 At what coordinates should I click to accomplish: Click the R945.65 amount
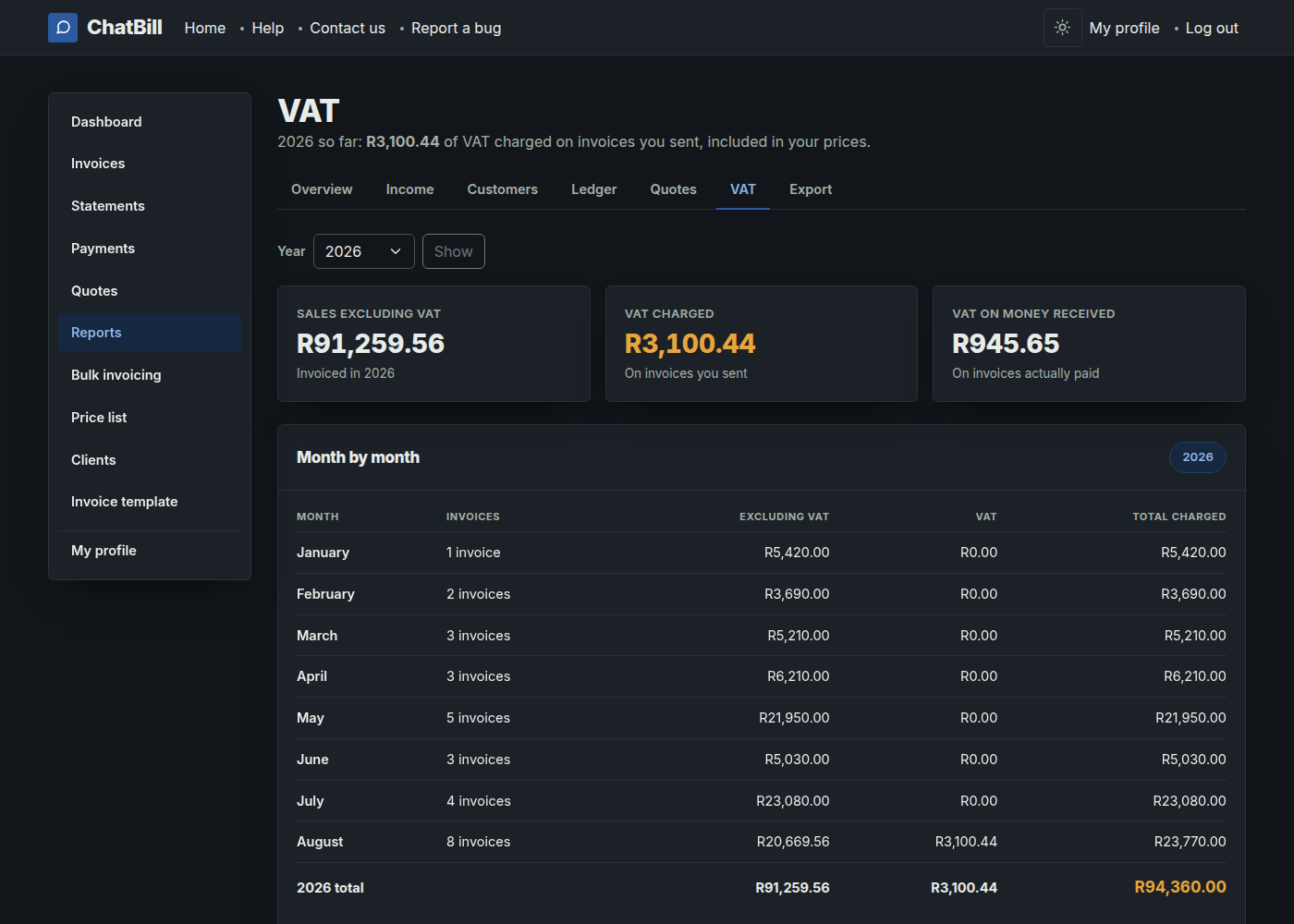click(1006, 344)
